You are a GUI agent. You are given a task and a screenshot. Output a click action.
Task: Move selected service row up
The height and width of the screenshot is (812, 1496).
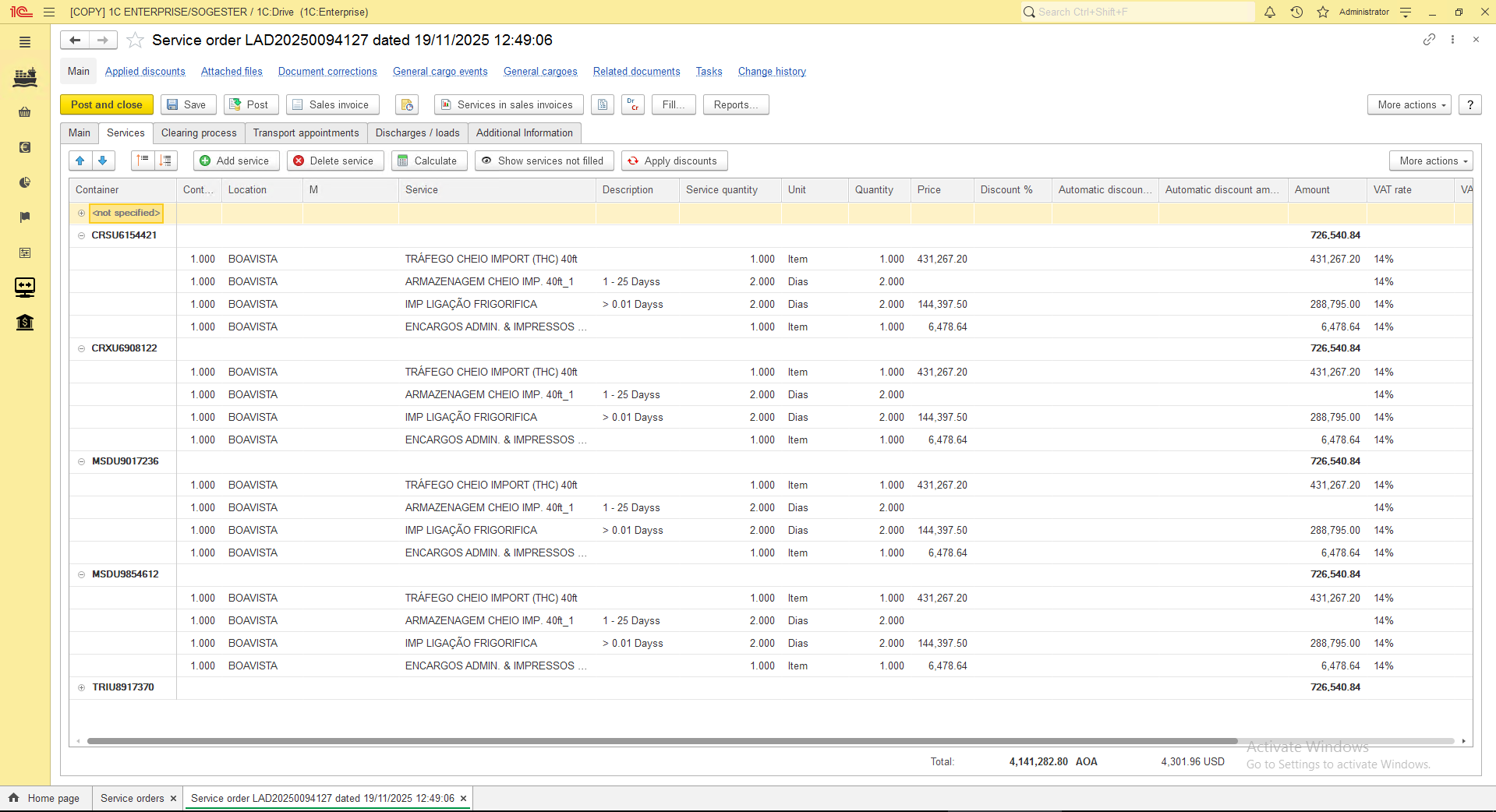80,161
